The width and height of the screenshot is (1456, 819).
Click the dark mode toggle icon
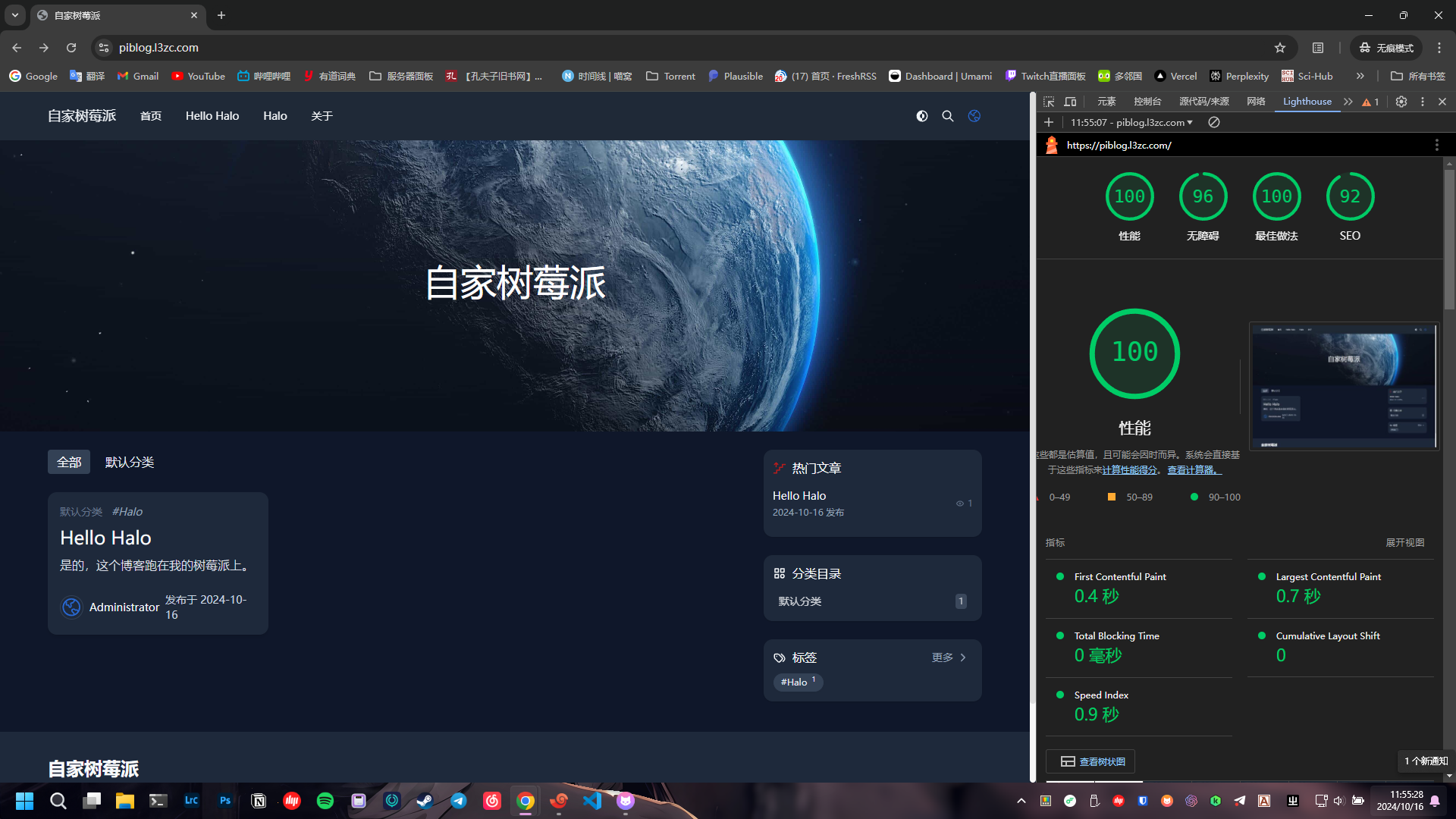click(x=921, y=116)
